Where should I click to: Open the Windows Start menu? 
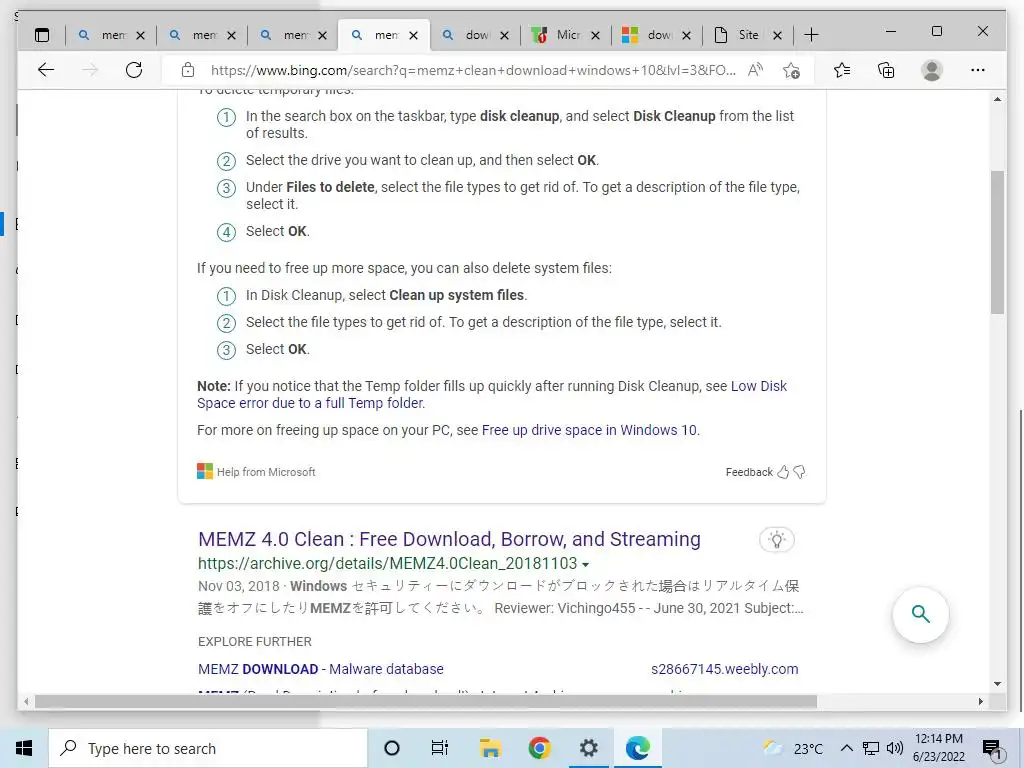(24, 748)
